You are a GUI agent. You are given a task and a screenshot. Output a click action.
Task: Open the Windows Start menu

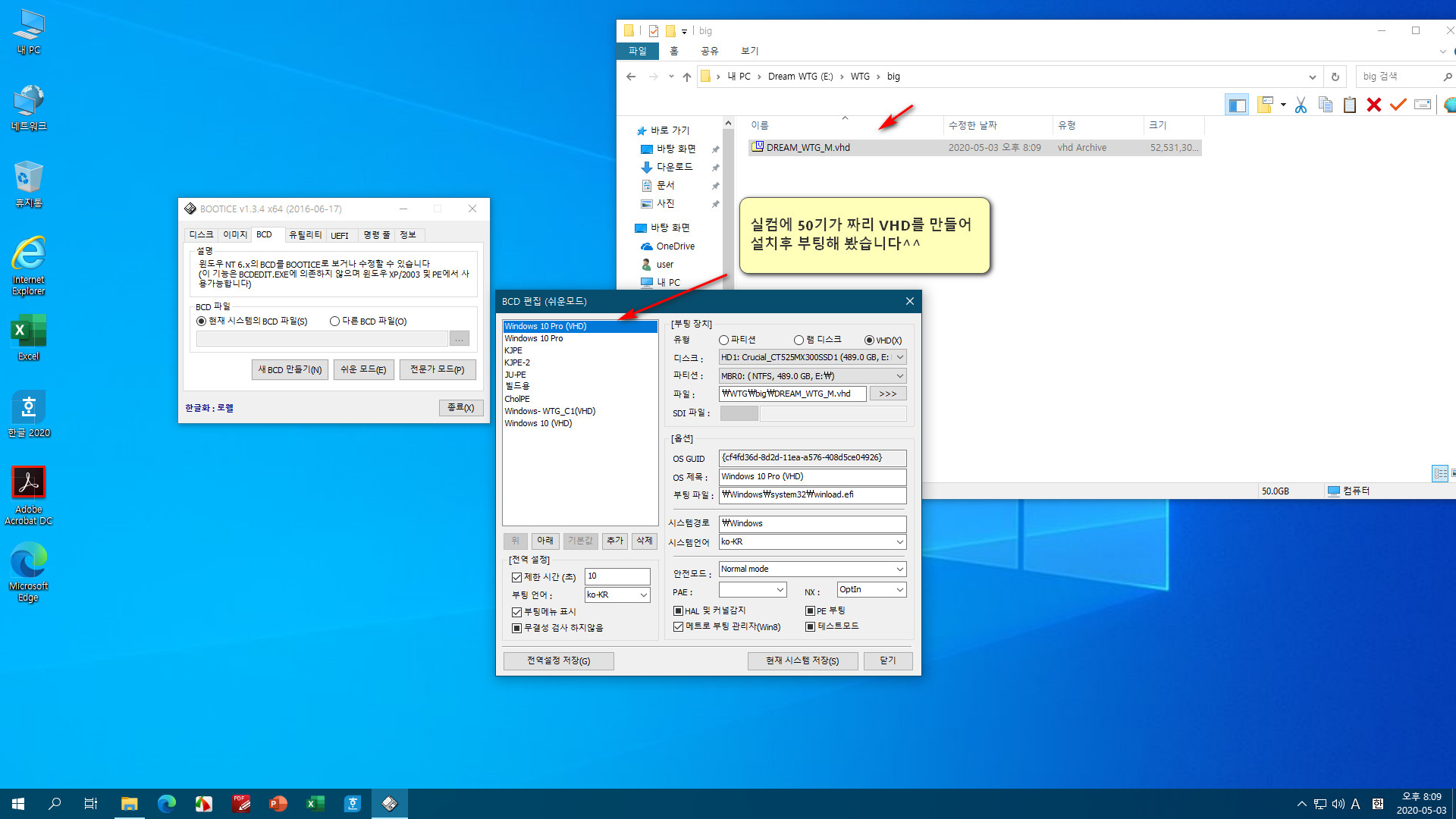(x=18, y=804)
